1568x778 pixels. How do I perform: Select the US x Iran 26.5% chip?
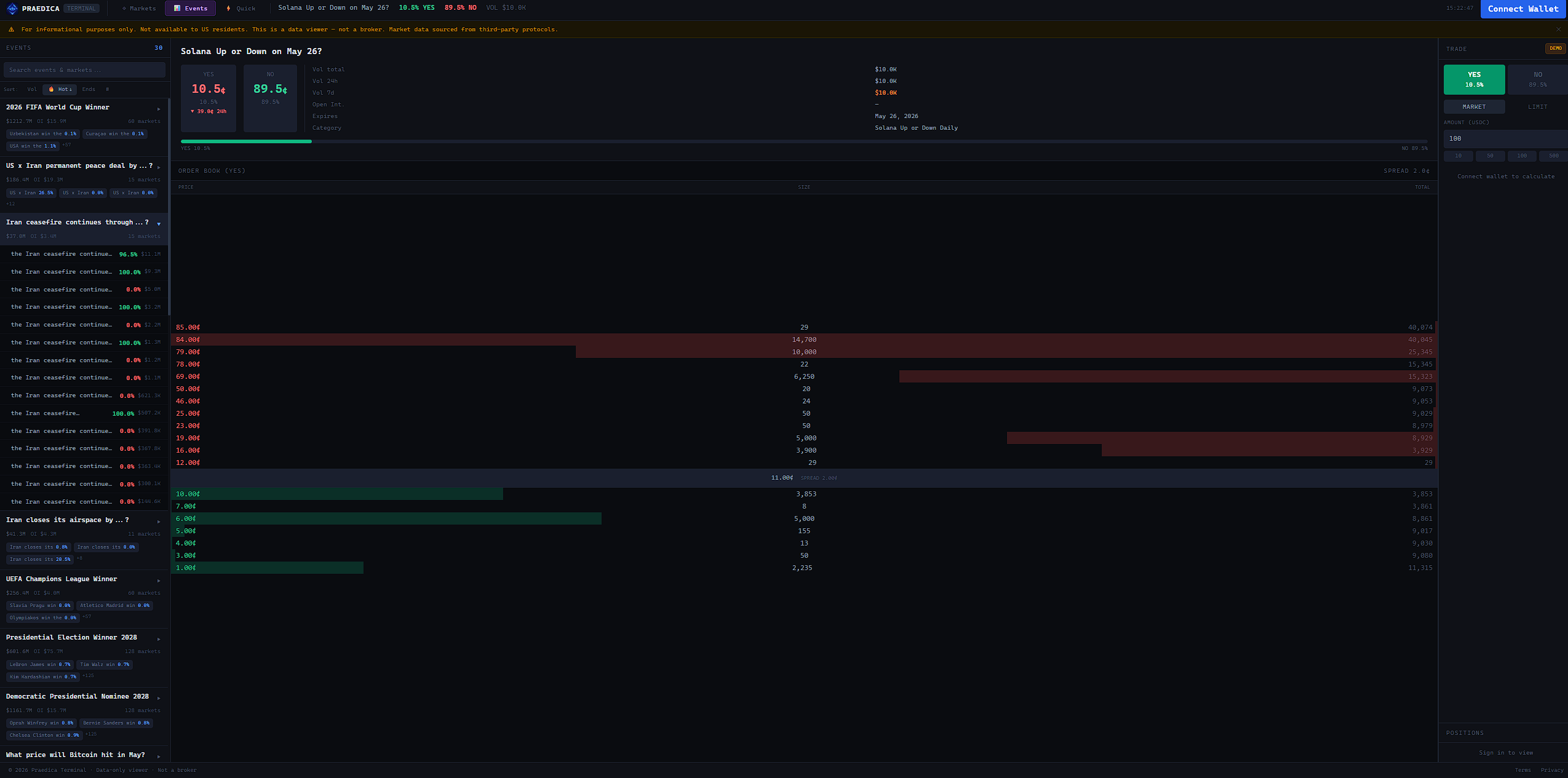coord(31,193)
